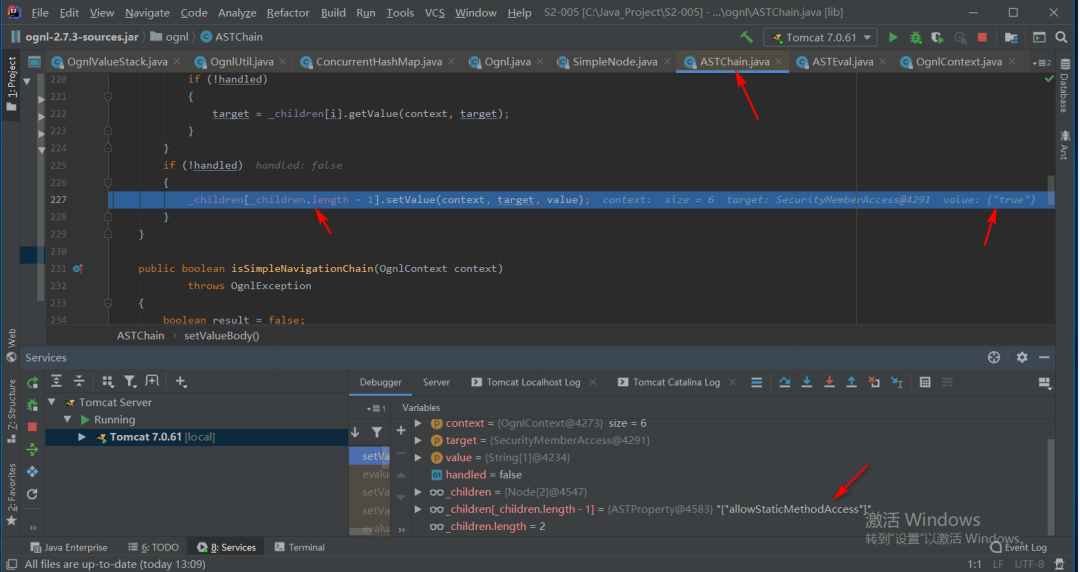Hide the Services panel with minus icon
Viewport: 1080px width, 572px height.
pyautogui.click(x=1044, y=357)
